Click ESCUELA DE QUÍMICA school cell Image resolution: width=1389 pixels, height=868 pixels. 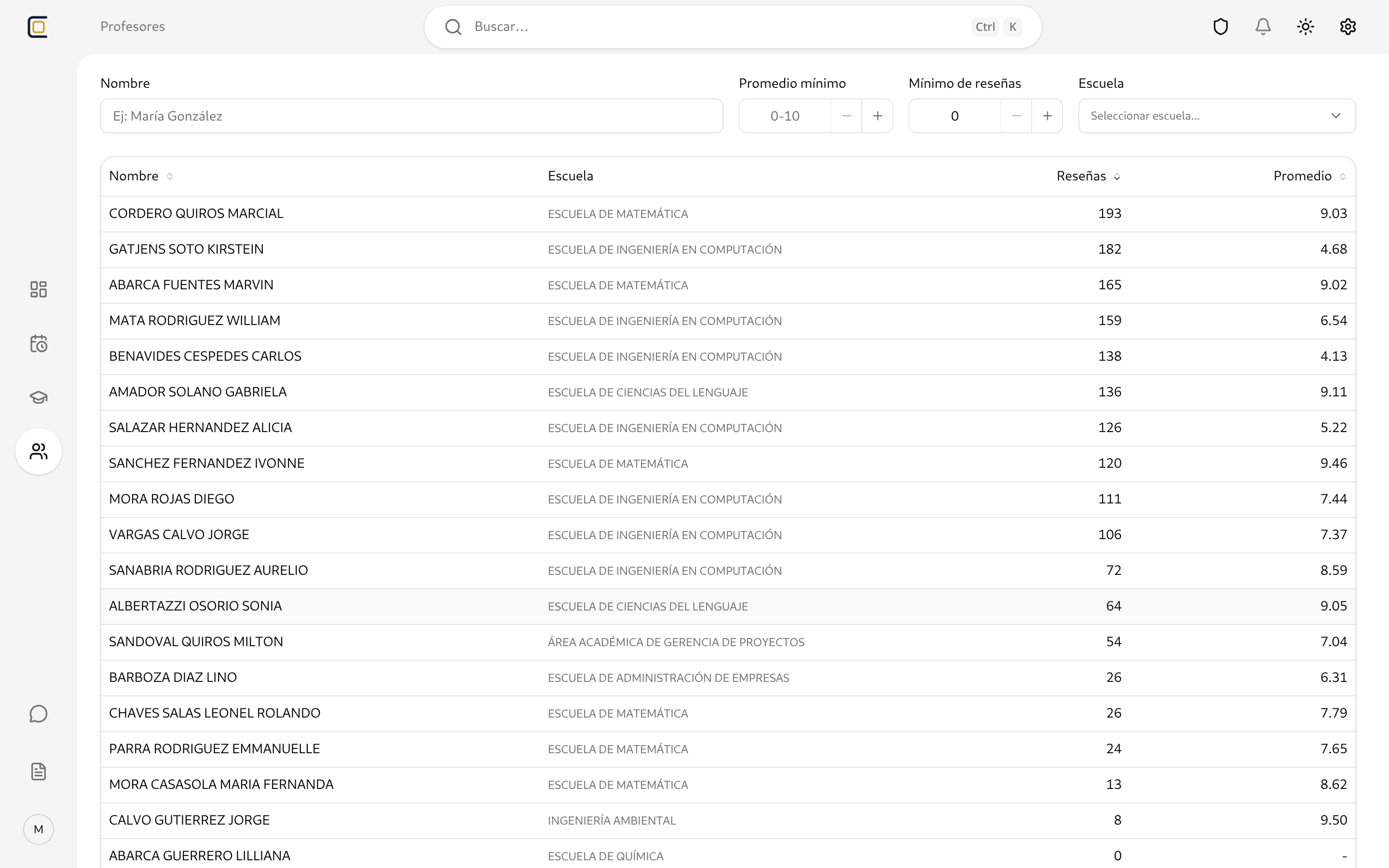(606, 856)
